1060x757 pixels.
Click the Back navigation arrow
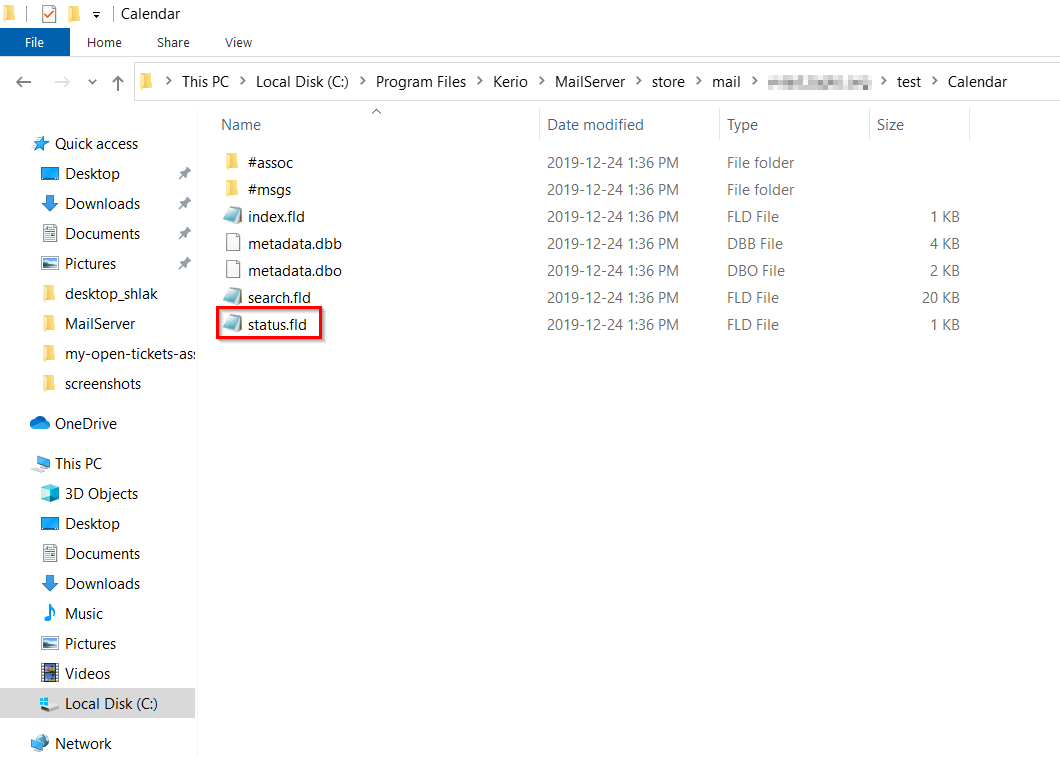pyautogui.click(x=24, y=82)
